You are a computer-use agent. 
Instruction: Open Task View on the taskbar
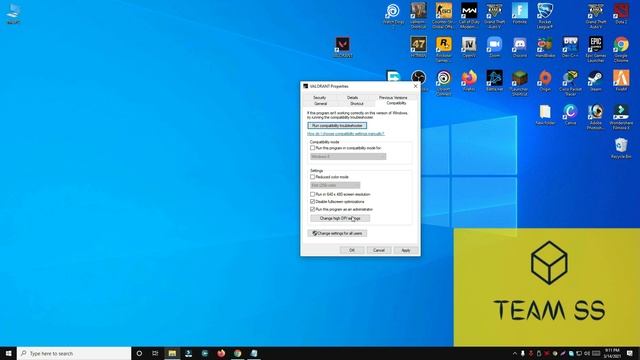tap(156, 353)
